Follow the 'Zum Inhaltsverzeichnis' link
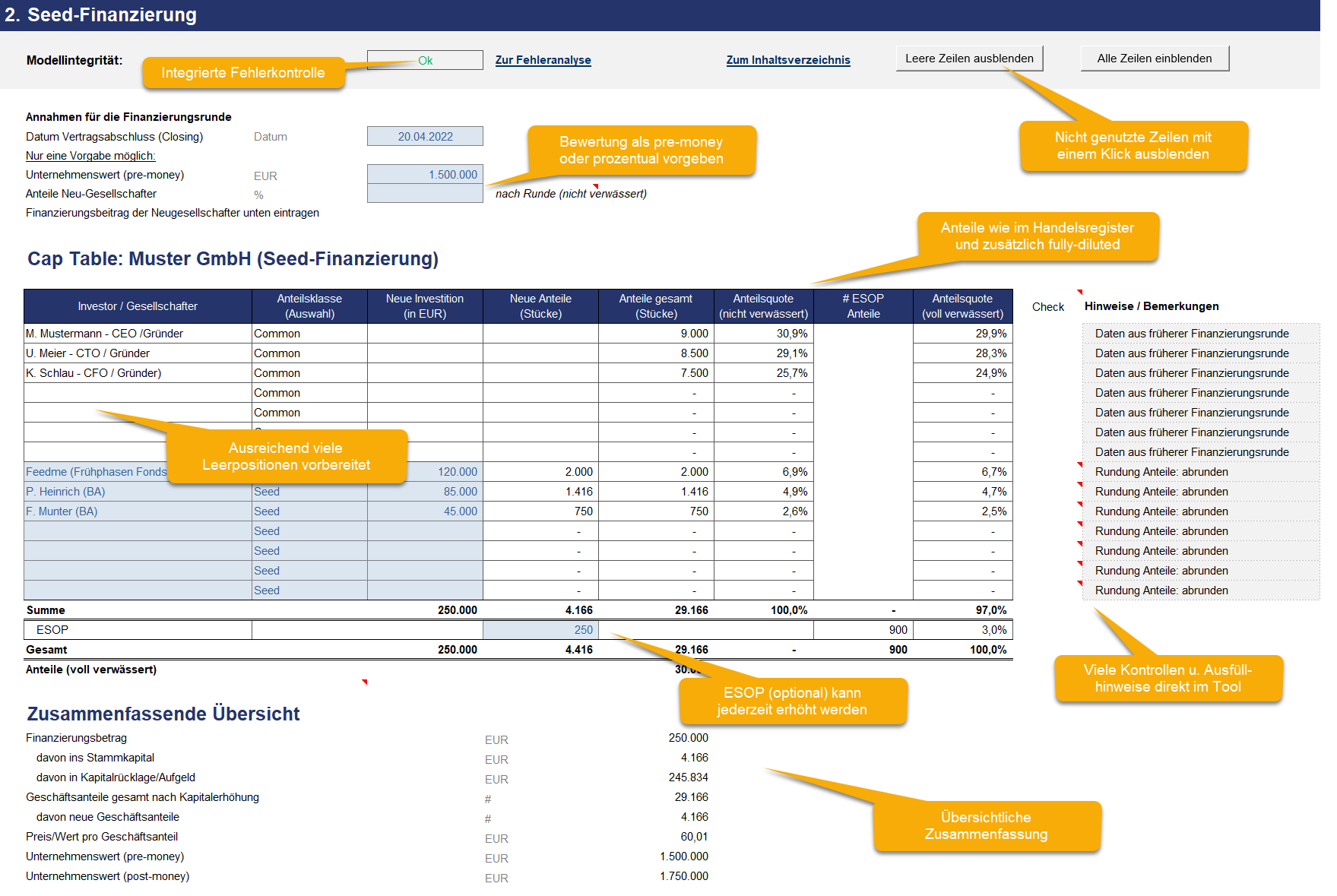 (x=788, y=60)
